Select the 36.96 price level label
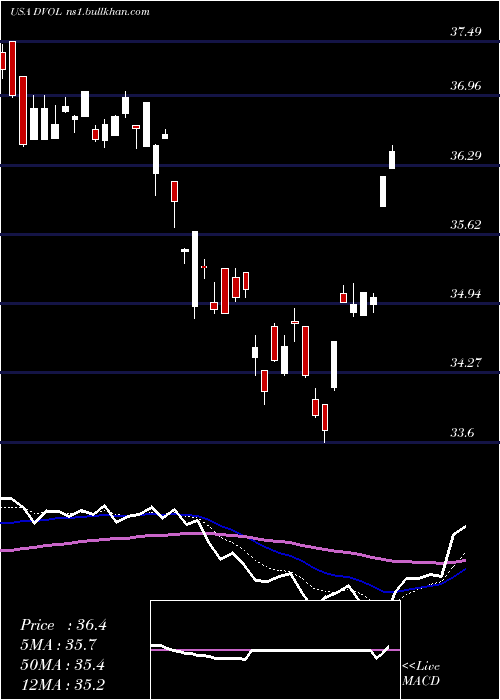Screen dimensions: 500x700 point(466,85)
